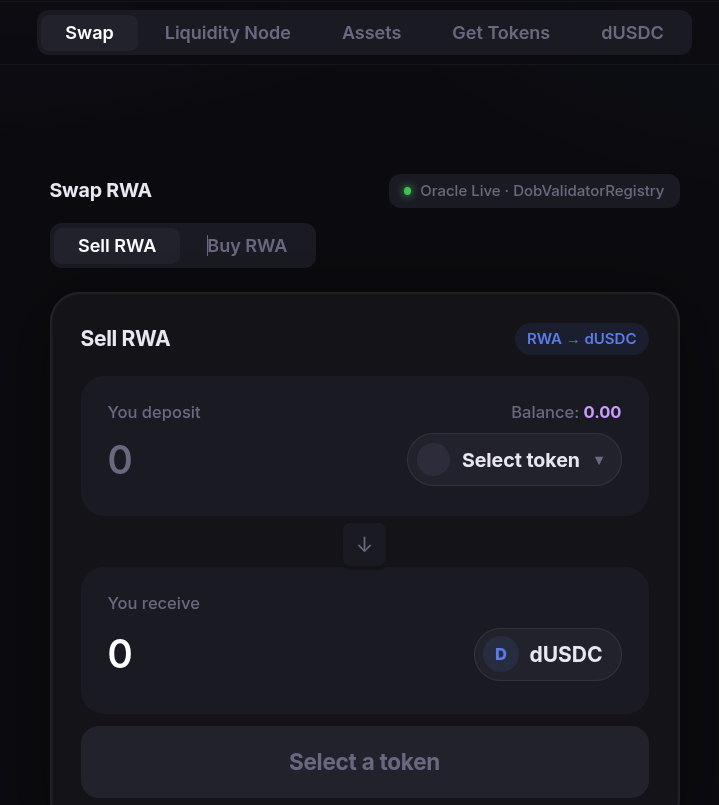The width and height of the screenshot is (719, 805).
Task: Switch to Sell RWA mode
Action: (117, 246)
